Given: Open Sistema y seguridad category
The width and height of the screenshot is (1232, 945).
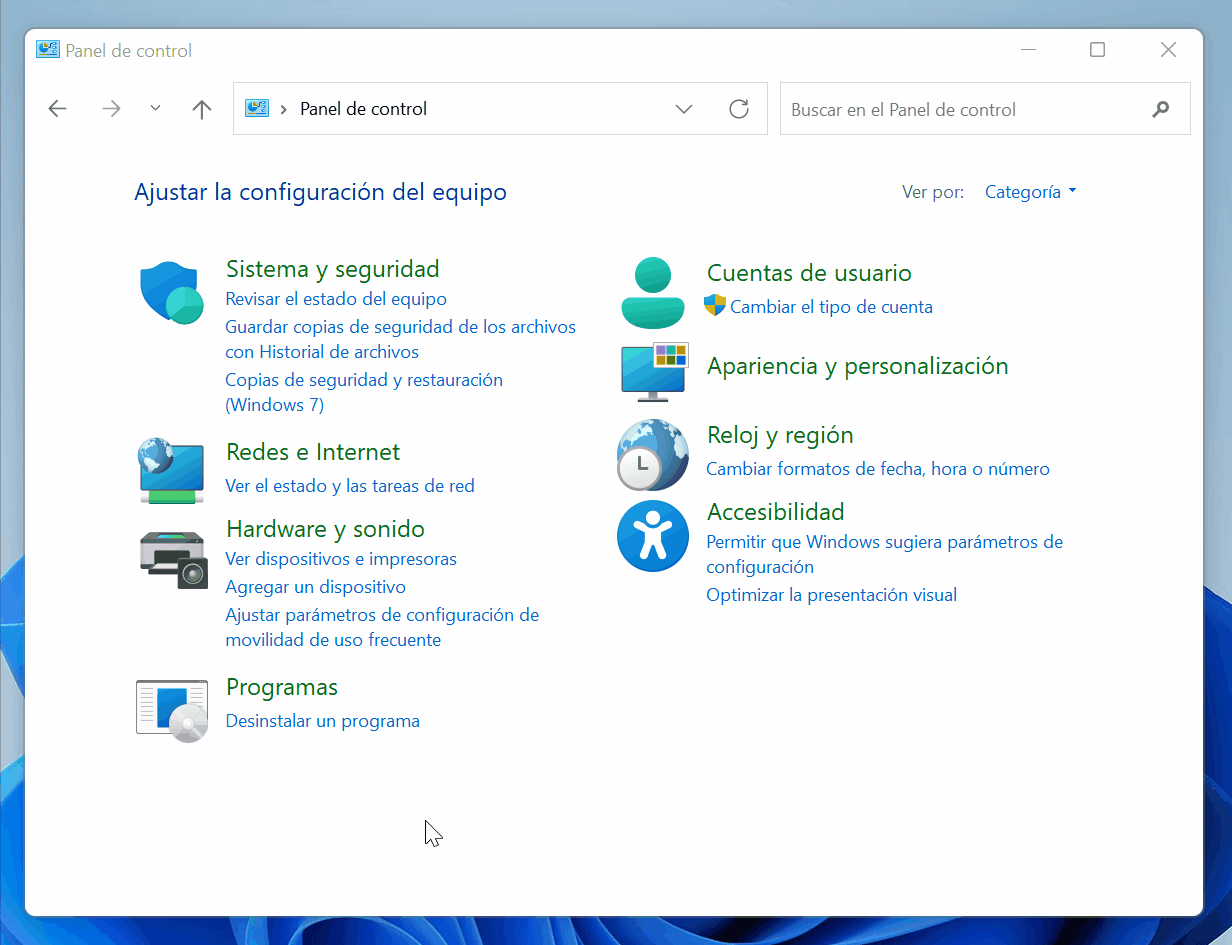Looking at the screenshot, I should (333, 269).
